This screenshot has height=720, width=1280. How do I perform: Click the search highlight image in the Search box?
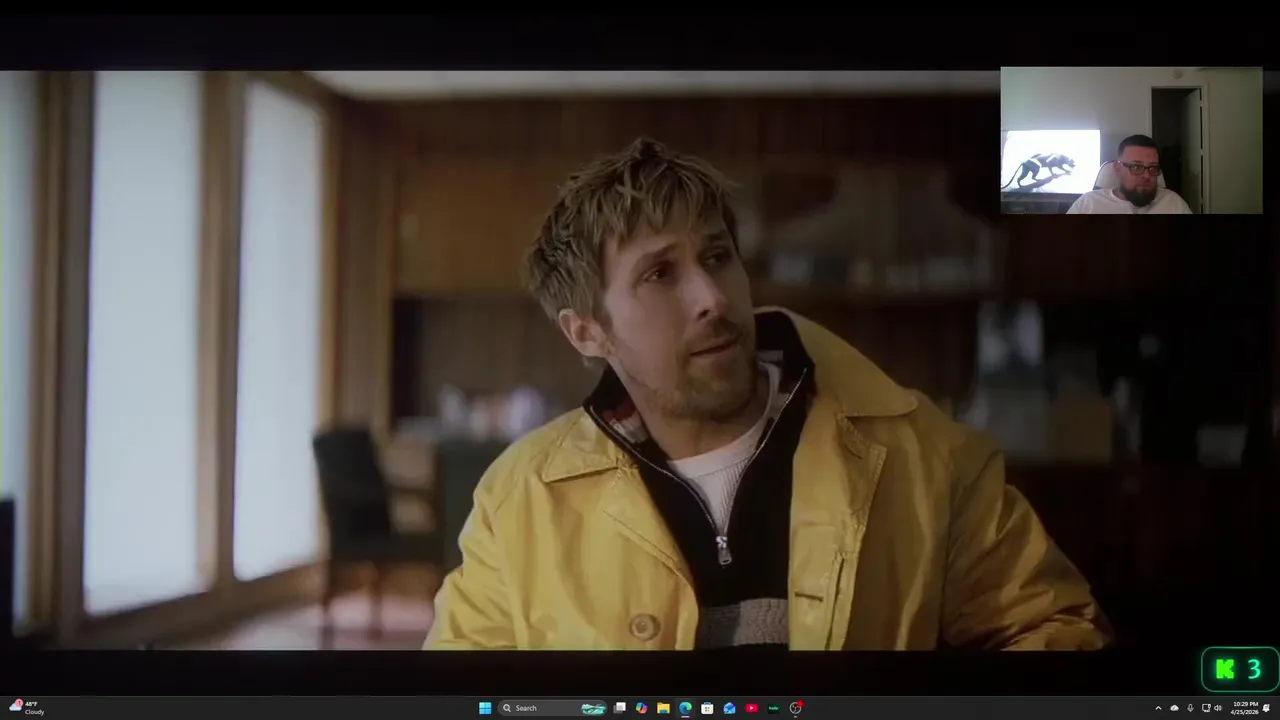pyautogui.click(x=594, y=708)
